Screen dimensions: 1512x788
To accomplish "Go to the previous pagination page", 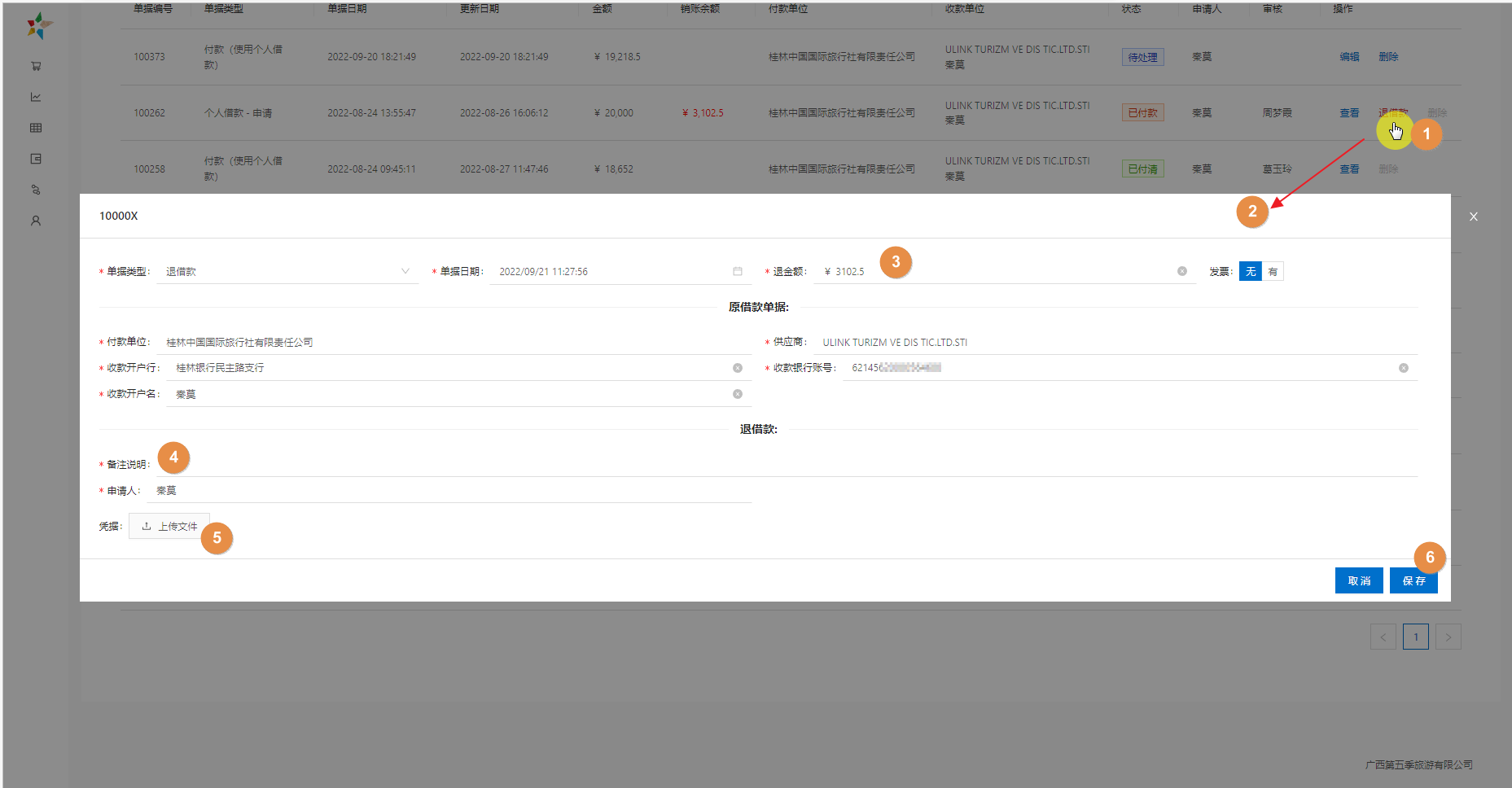I will [x=1383, y=637].
